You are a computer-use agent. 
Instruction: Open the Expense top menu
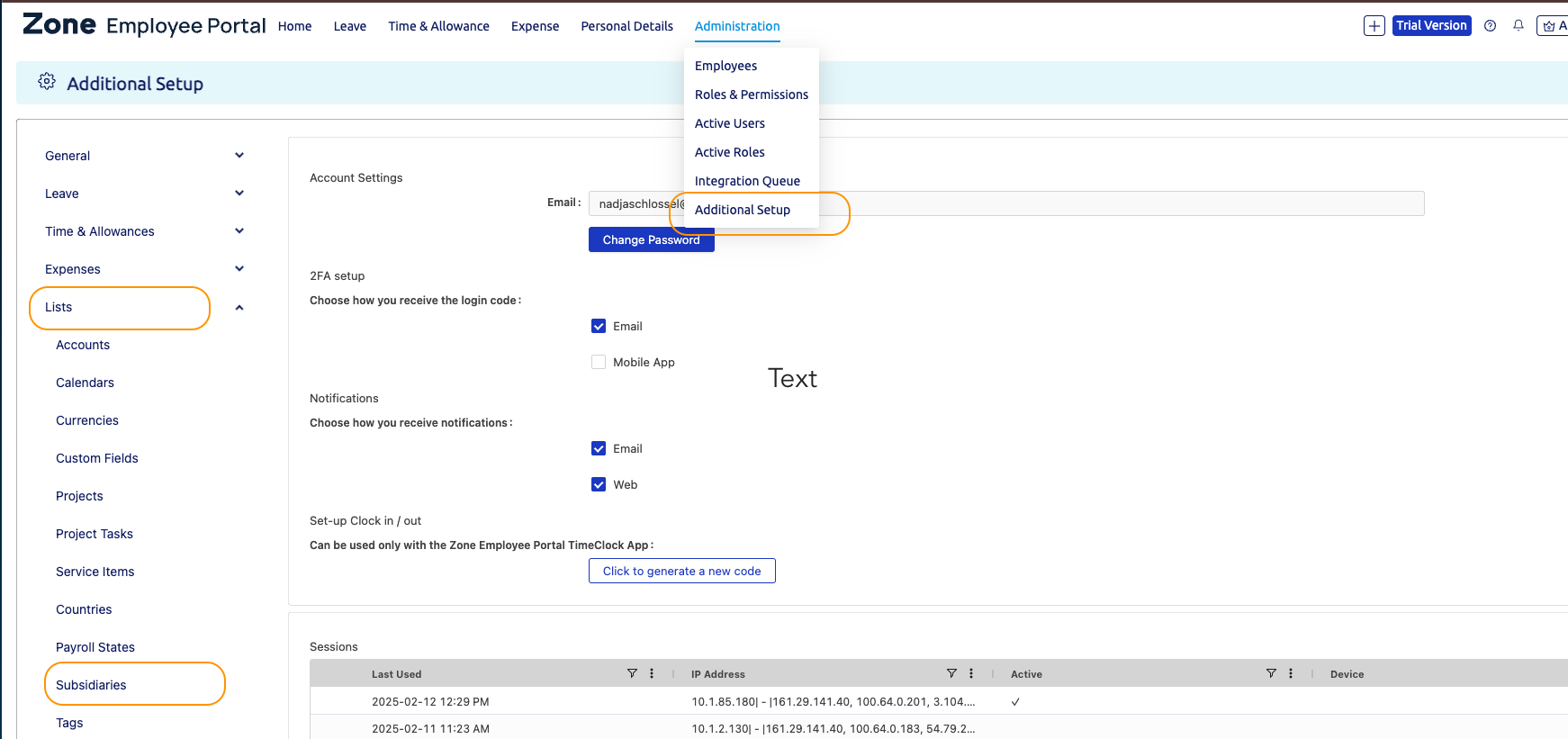pyautogui.click(x=535, y=26)
